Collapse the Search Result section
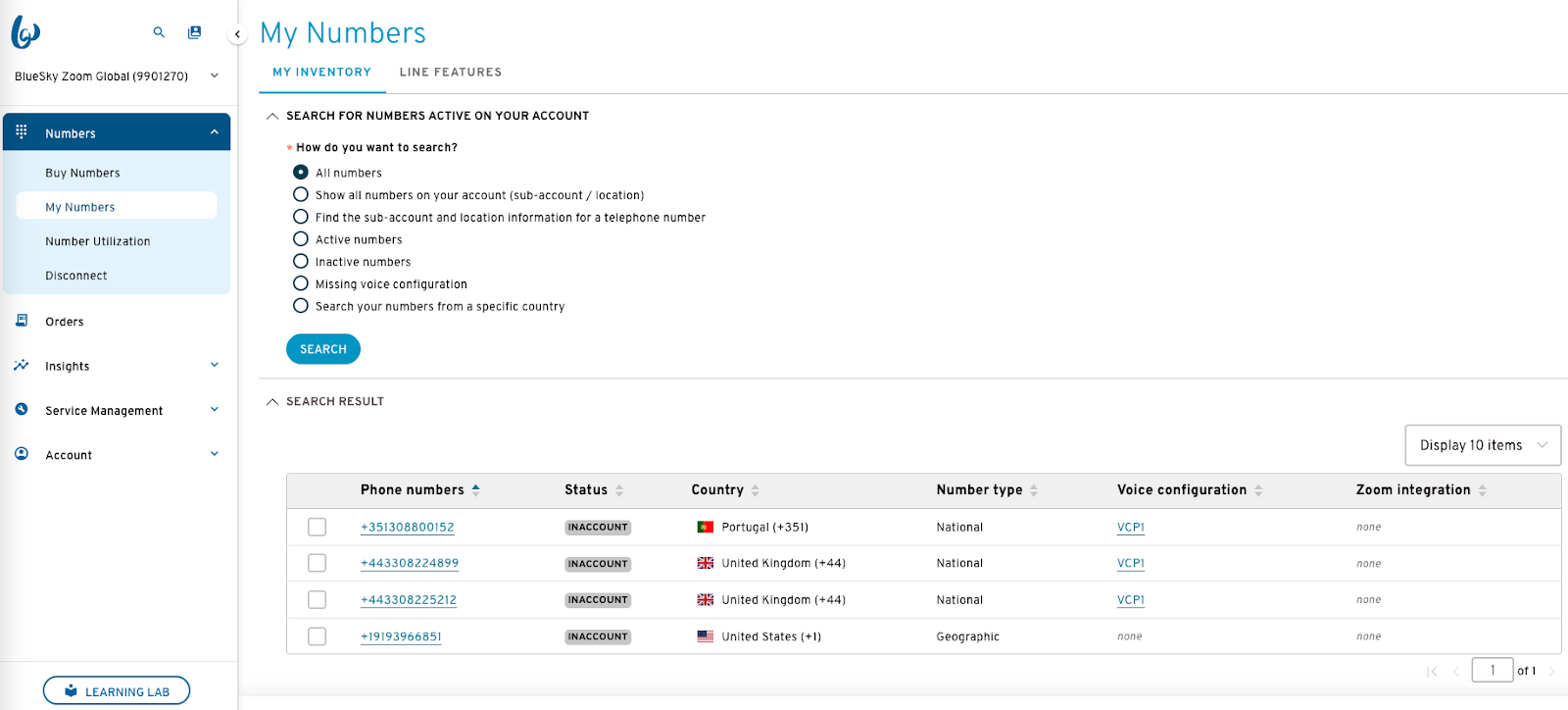 (272, 401)
